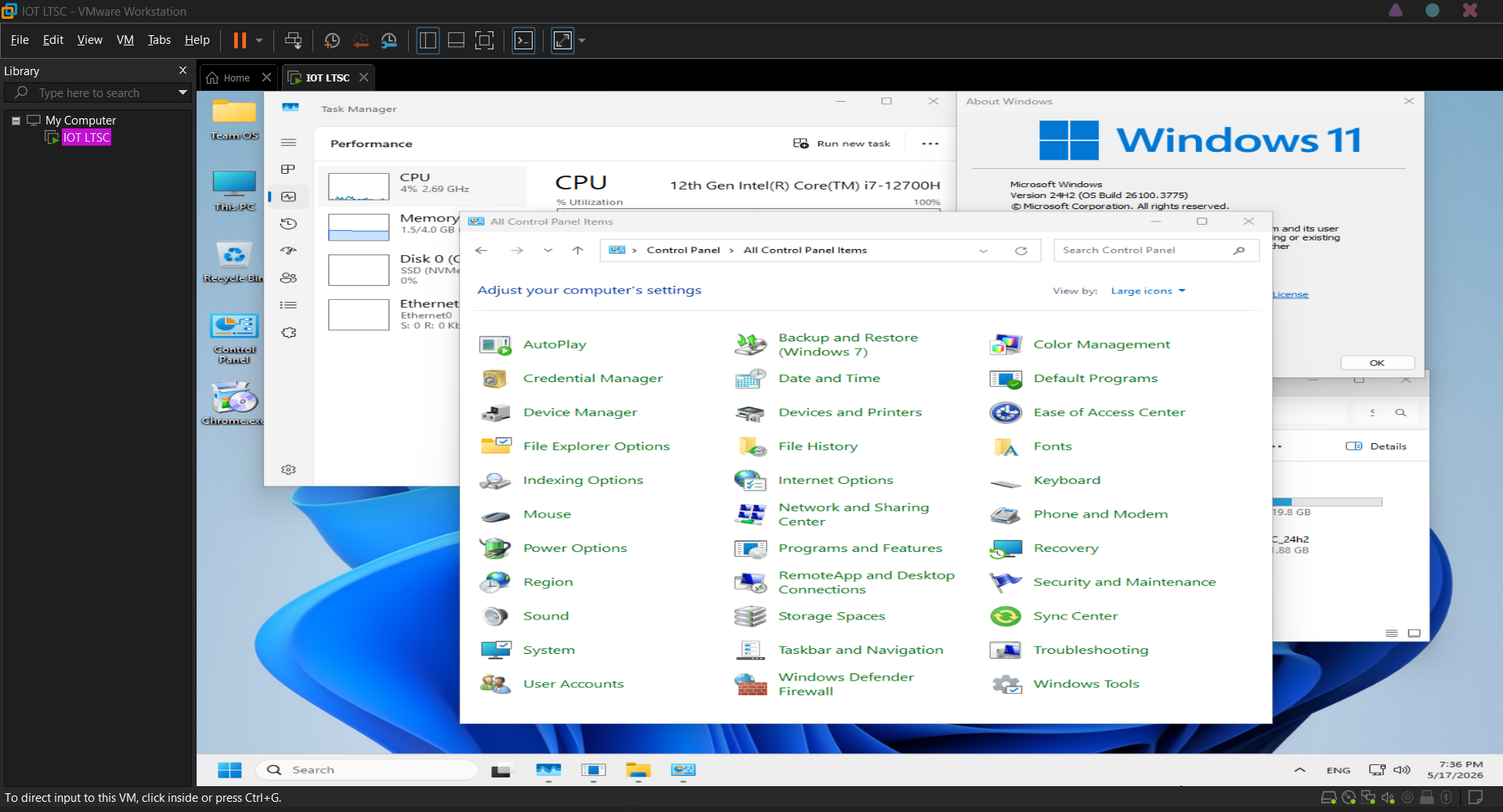Open the Tabs menu
The height and width of the screenshot is (812, 1503).
coord(159,40)
